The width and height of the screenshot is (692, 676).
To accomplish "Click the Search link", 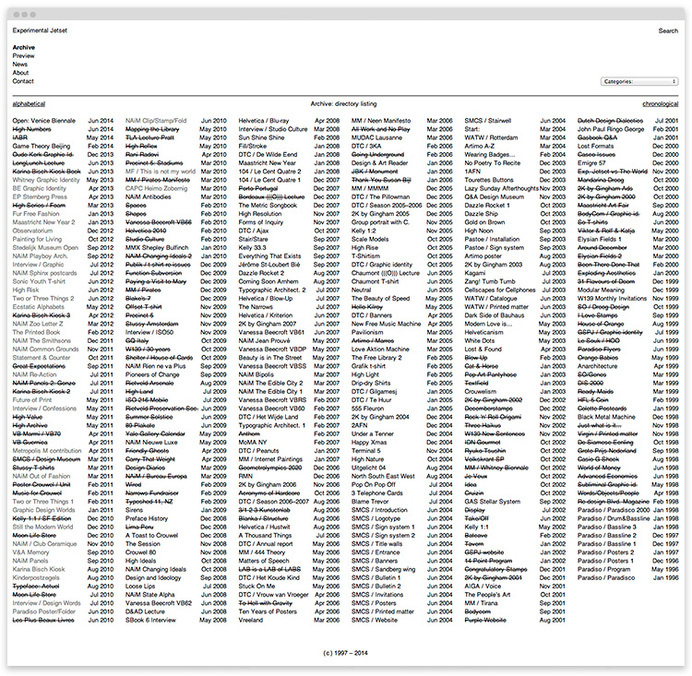I will 668,31.
